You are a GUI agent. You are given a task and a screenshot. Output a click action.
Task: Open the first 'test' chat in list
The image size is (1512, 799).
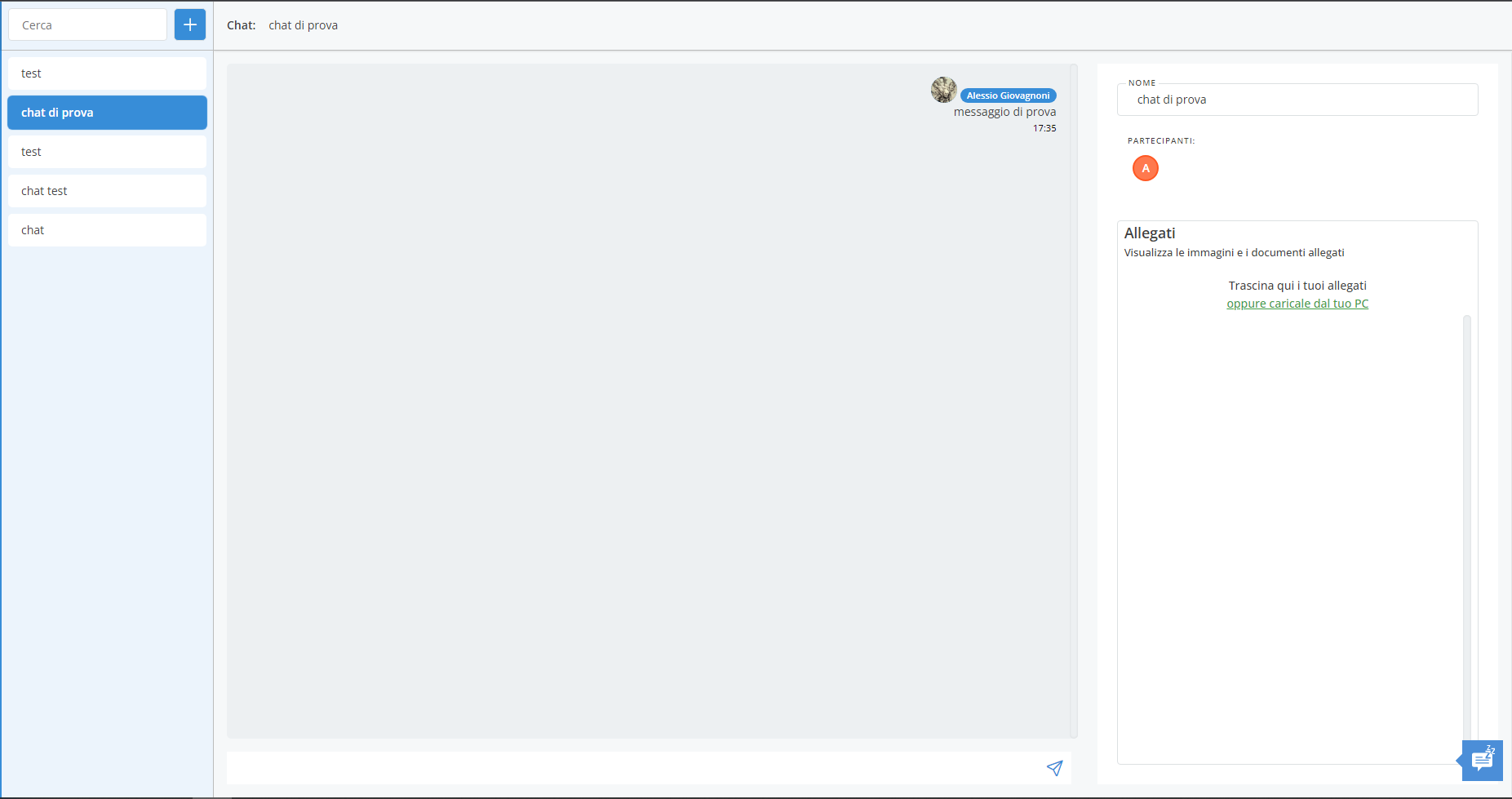point(107,73)
